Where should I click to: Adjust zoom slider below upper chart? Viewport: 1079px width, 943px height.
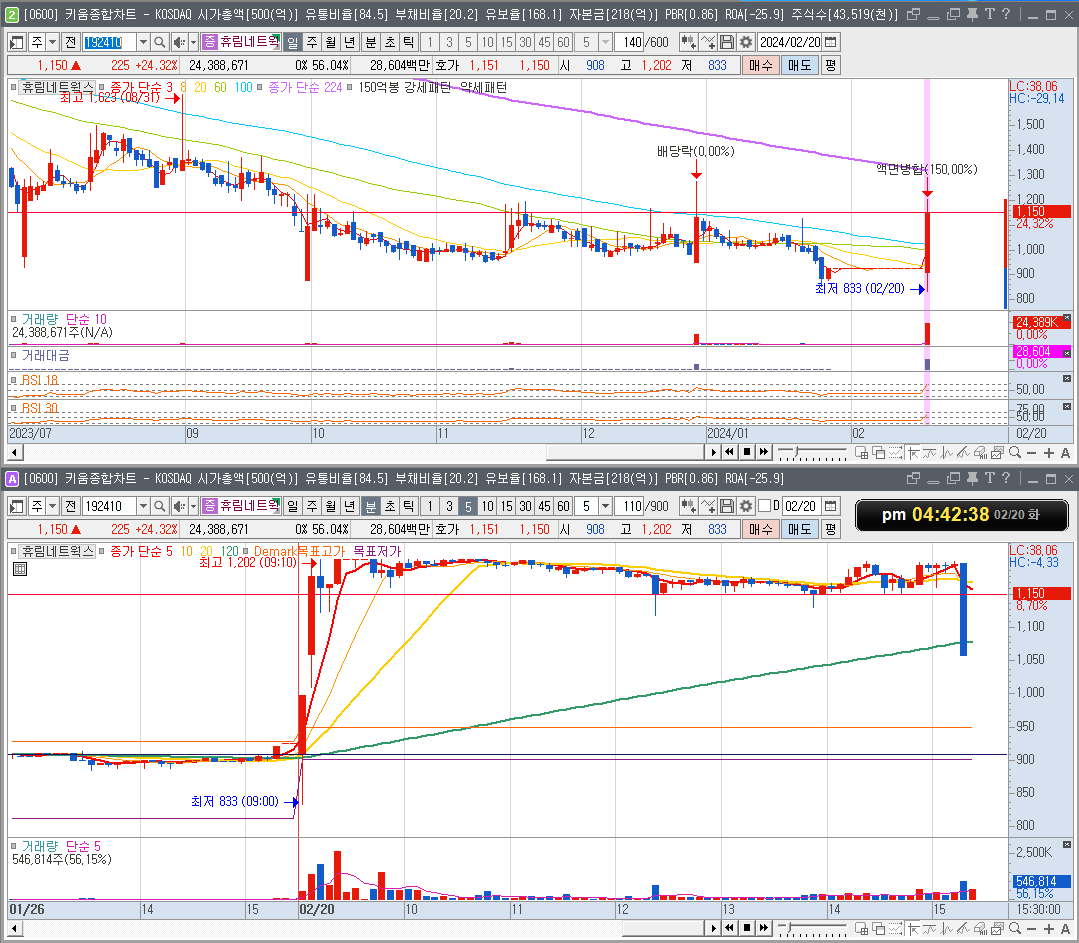coord(812,453)
